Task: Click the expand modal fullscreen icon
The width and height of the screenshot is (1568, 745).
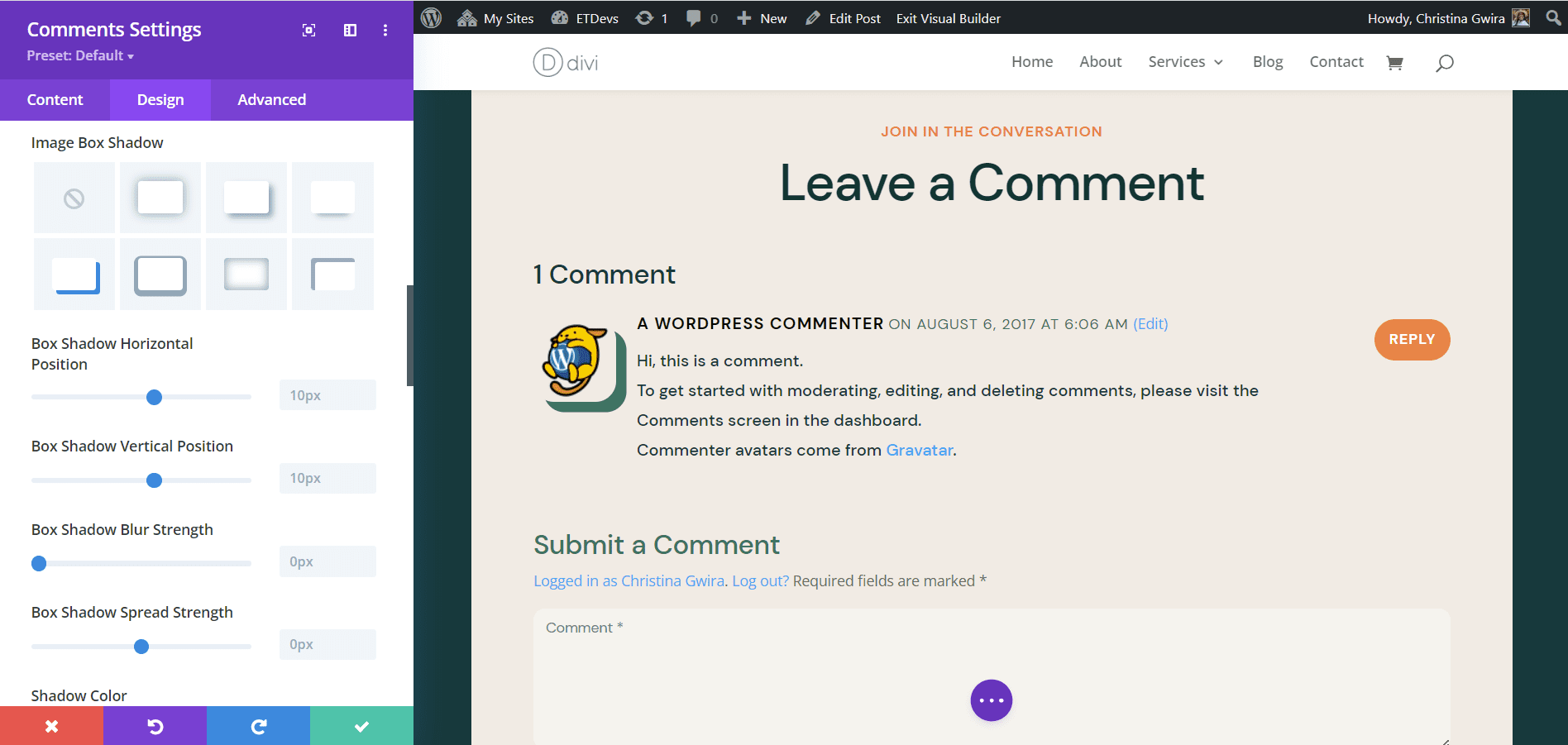Action: click(308, 31)
